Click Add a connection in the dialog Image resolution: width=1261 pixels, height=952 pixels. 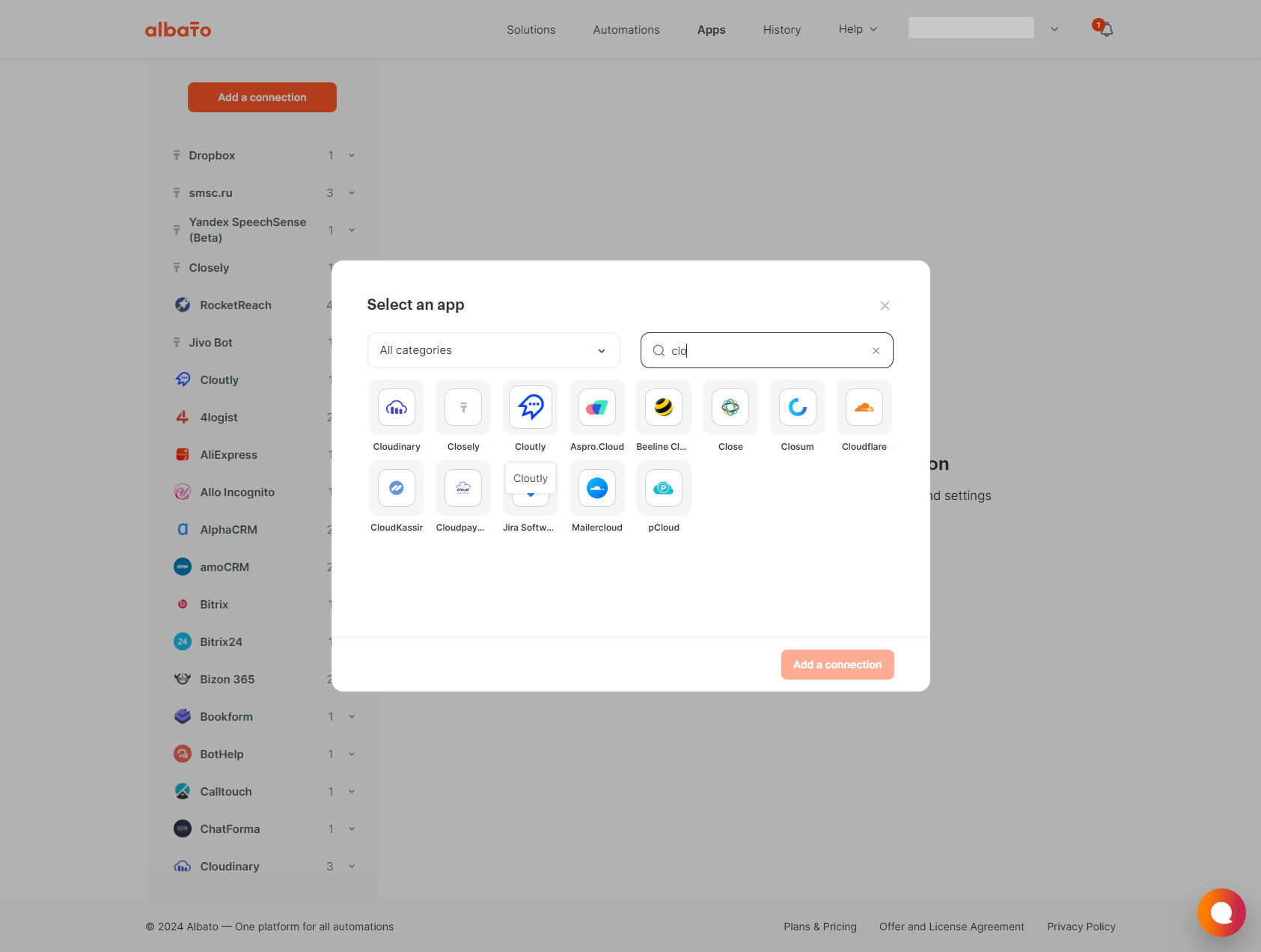tap(837, 665)
